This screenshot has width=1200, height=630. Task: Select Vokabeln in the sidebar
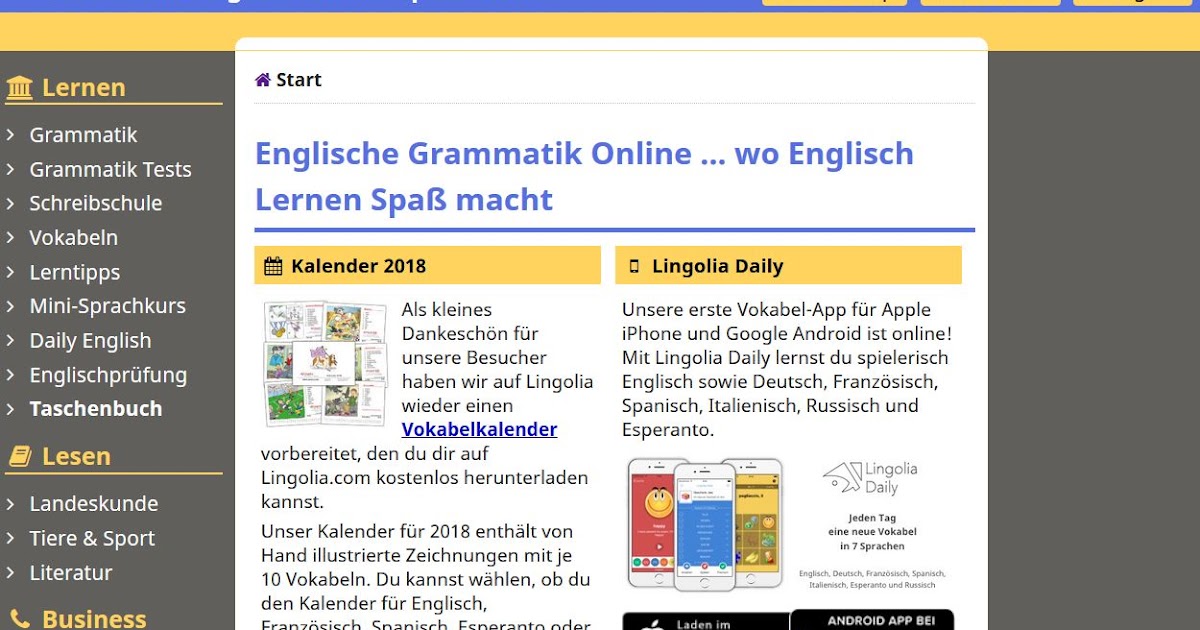pos(74,238)
